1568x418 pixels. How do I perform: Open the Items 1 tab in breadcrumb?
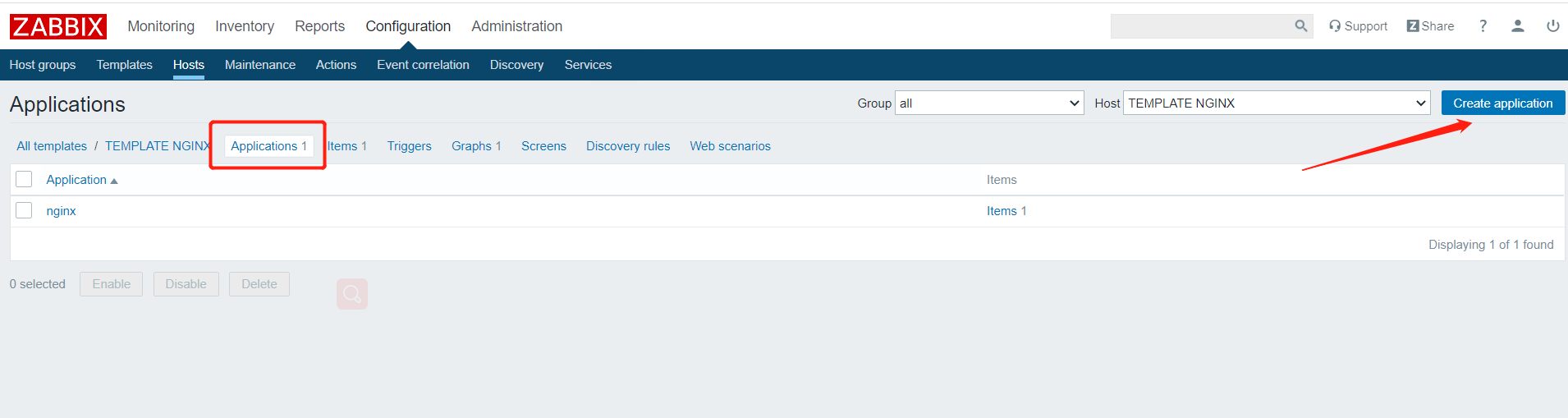point(347,146)
